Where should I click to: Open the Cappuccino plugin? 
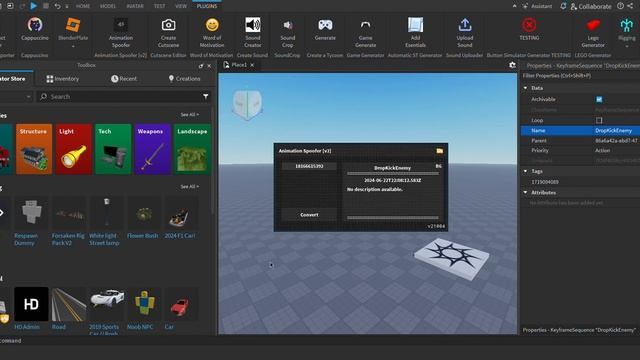(x=35, y=29)
